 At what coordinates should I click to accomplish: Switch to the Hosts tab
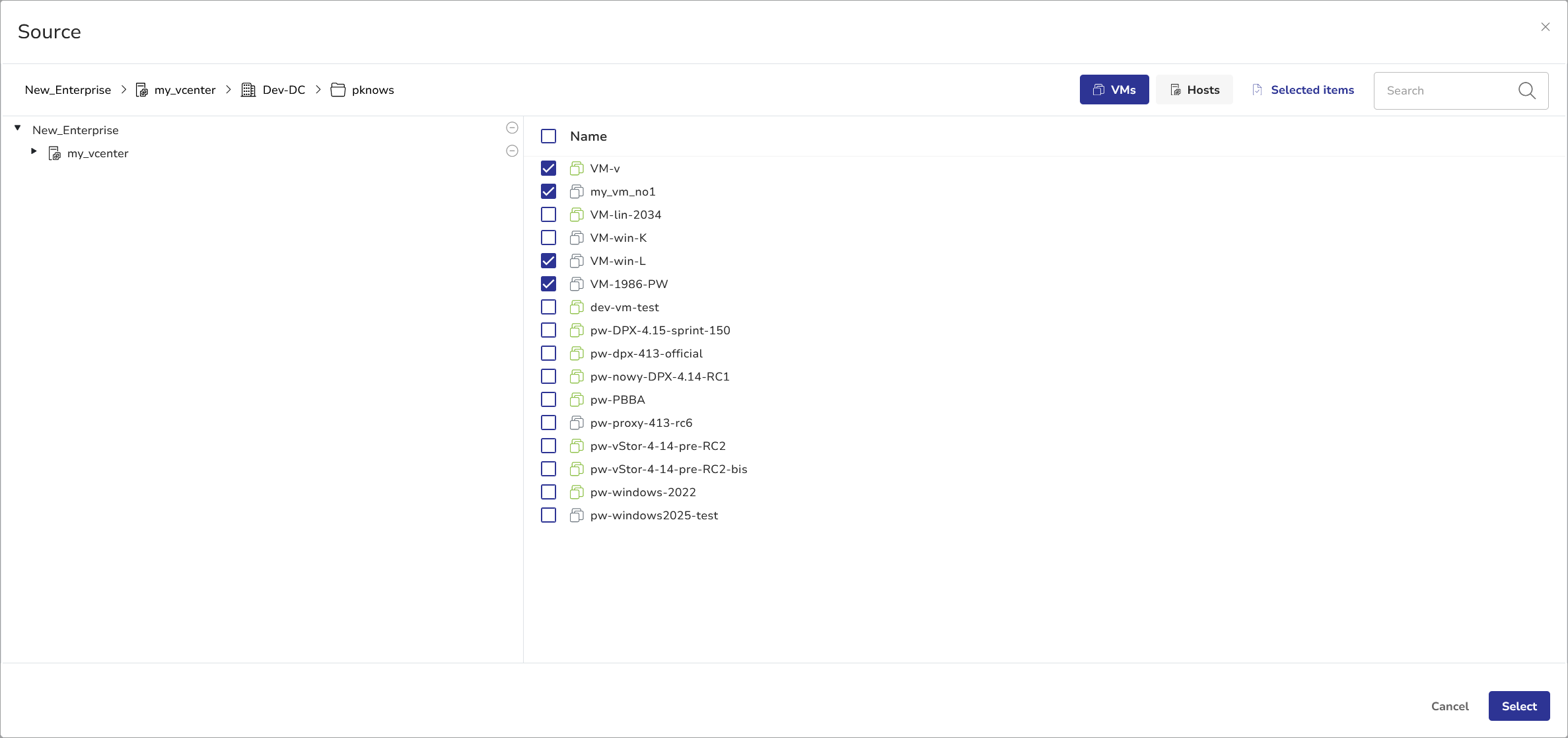(x=1194, y=90)
